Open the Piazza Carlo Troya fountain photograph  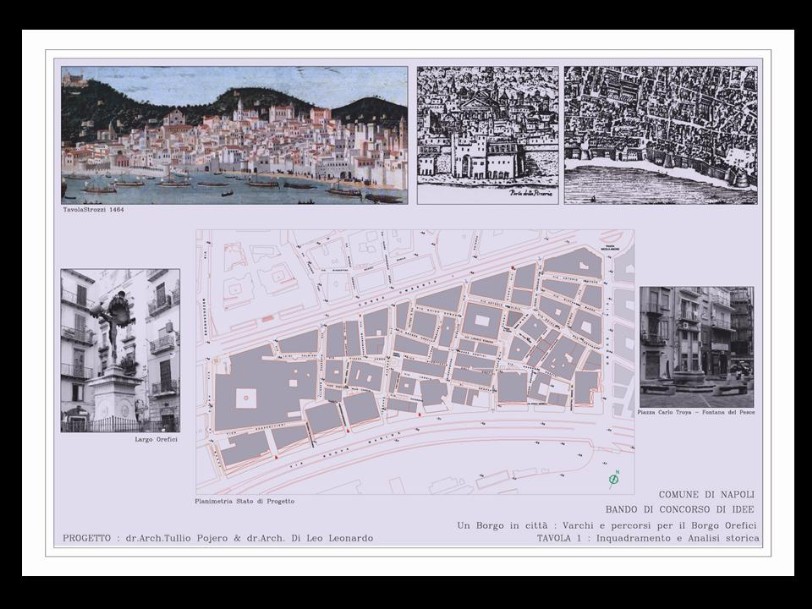pyautogui.click(x=697, y=347)
